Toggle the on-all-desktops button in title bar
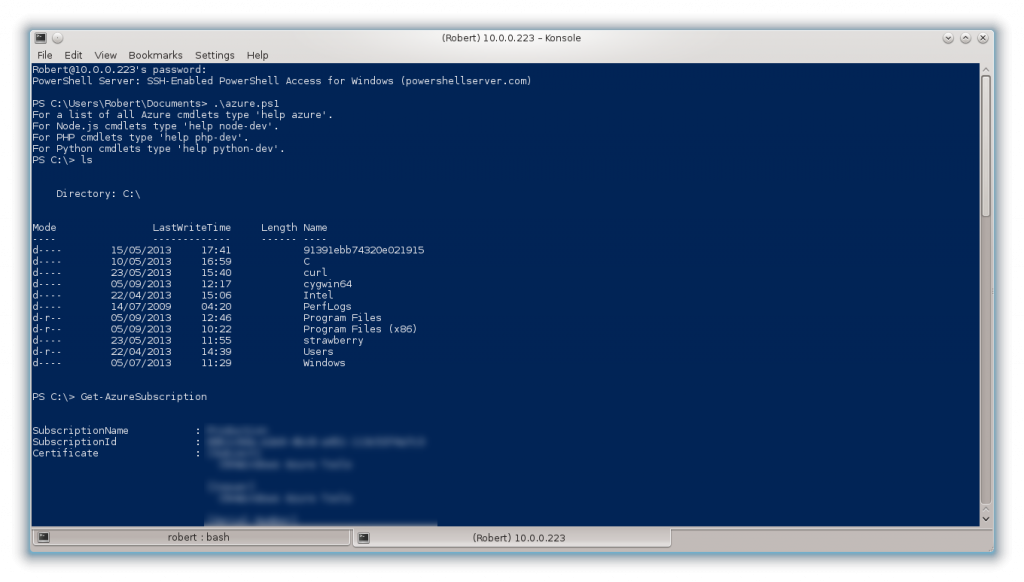Image resolution: width=1024 pixels, height=582 pixels. pyautogui.click(x=57, y=38)
